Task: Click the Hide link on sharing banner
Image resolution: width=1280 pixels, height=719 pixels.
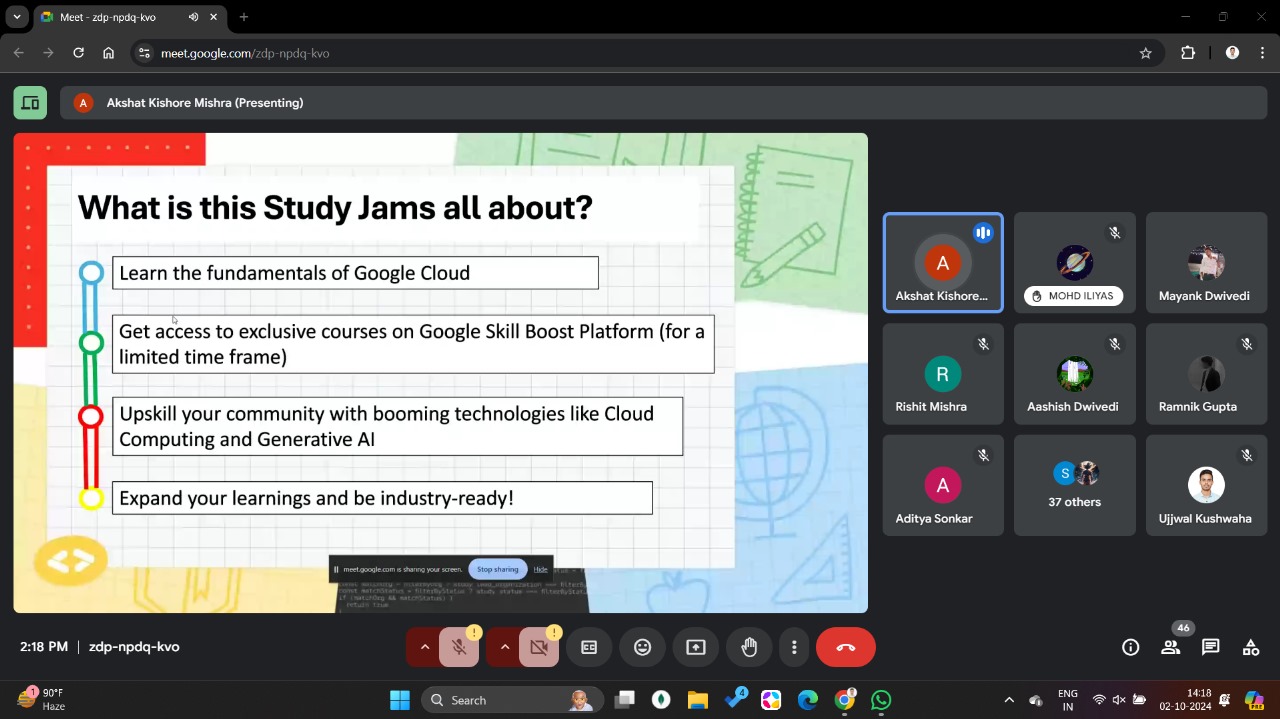Action: tap(540, 569)
